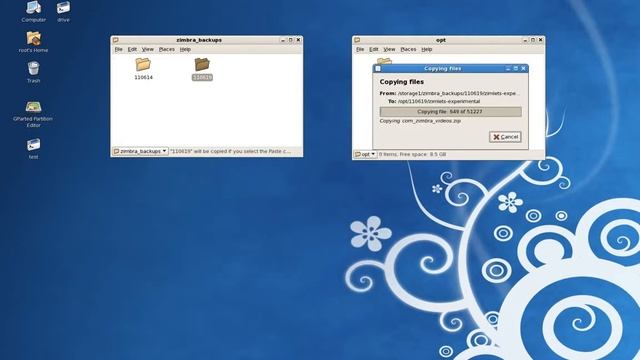Click the '110619 will be copied' status message
640x360 pixels.
click(x=230, y=151)
